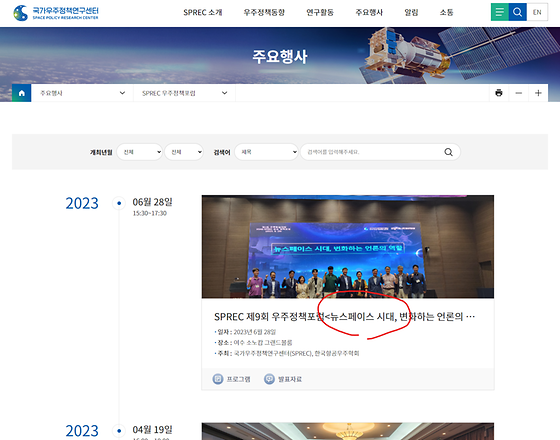Screen dimensions: 560x440
Task: Open the 04월 19일 event thumbnail
Action: point(348,431)
